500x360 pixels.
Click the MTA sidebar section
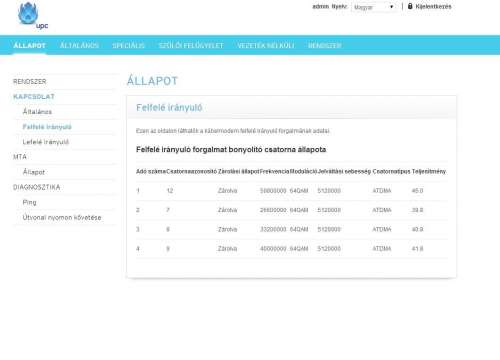point(20,157)
